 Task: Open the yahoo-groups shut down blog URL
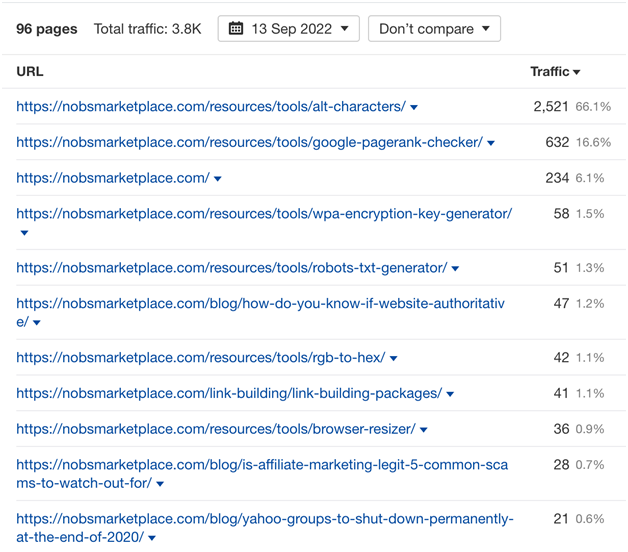264,519
